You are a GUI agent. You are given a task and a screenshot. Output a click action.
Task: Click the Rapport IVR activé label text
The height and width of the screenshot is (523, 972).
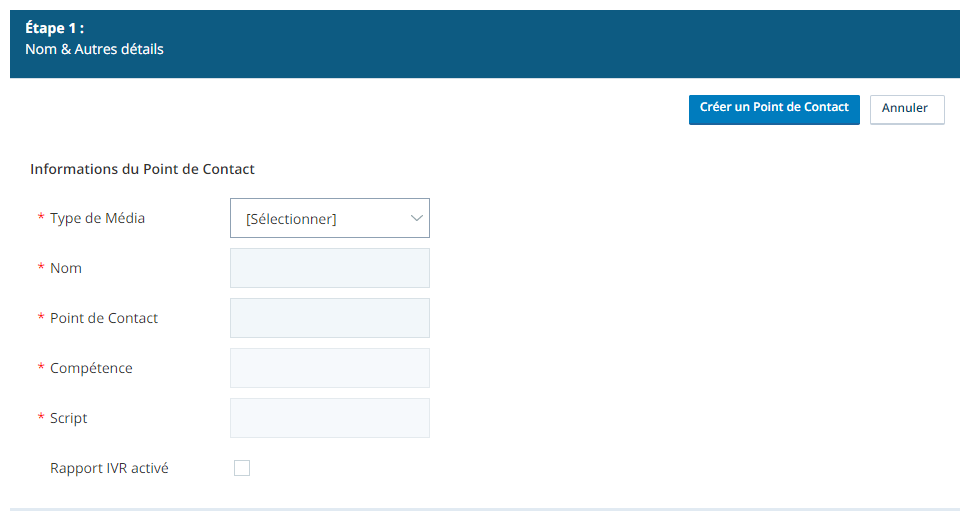109,468
